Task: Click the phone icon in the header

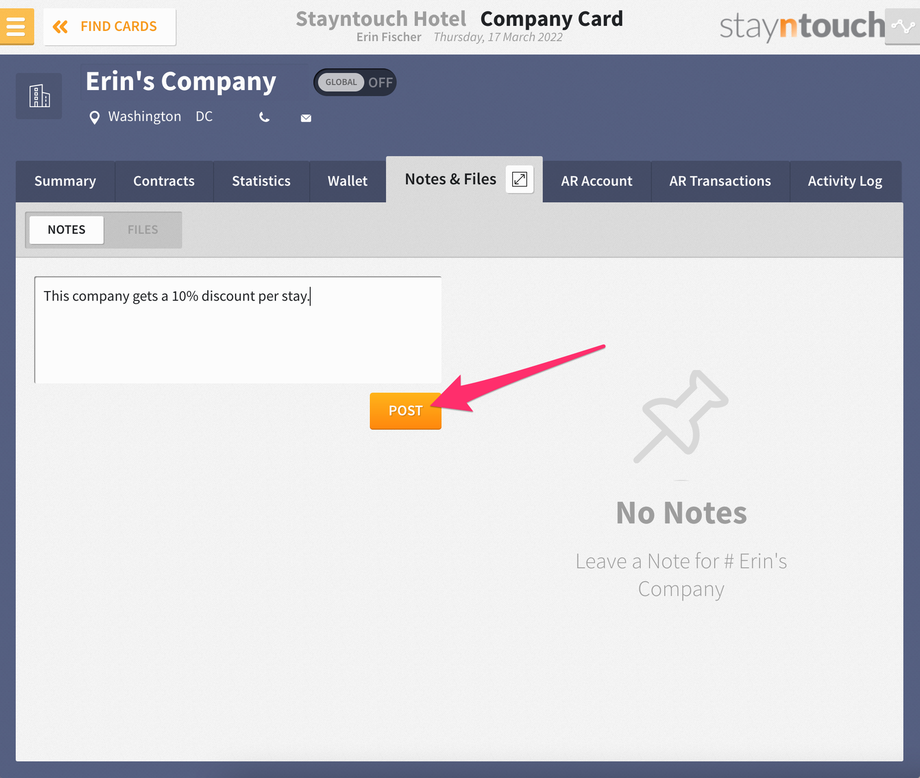Action: point(264,117)
